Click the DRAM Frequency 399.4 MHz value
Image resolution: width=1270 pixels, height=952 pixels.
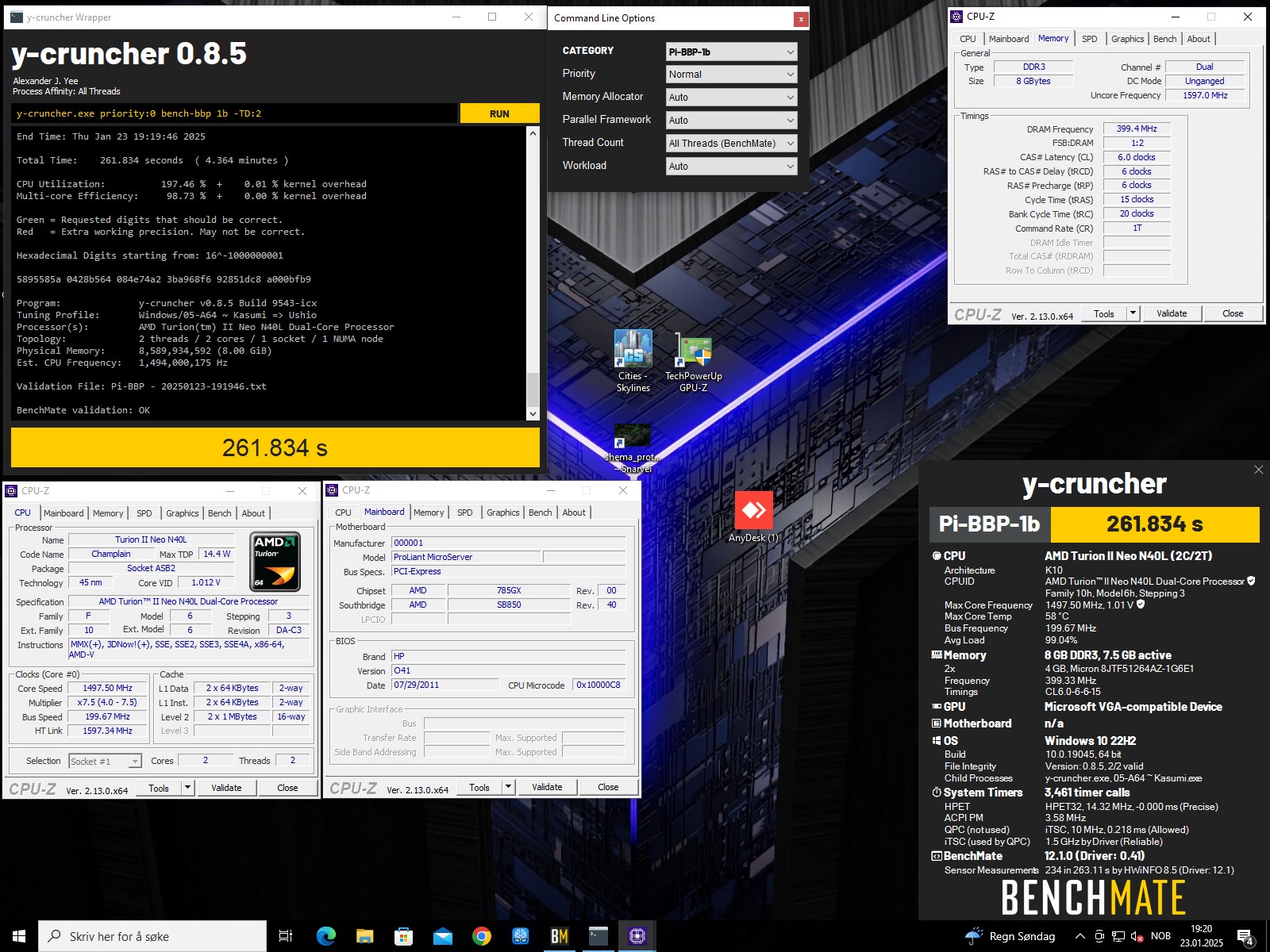click(1137, 129)
